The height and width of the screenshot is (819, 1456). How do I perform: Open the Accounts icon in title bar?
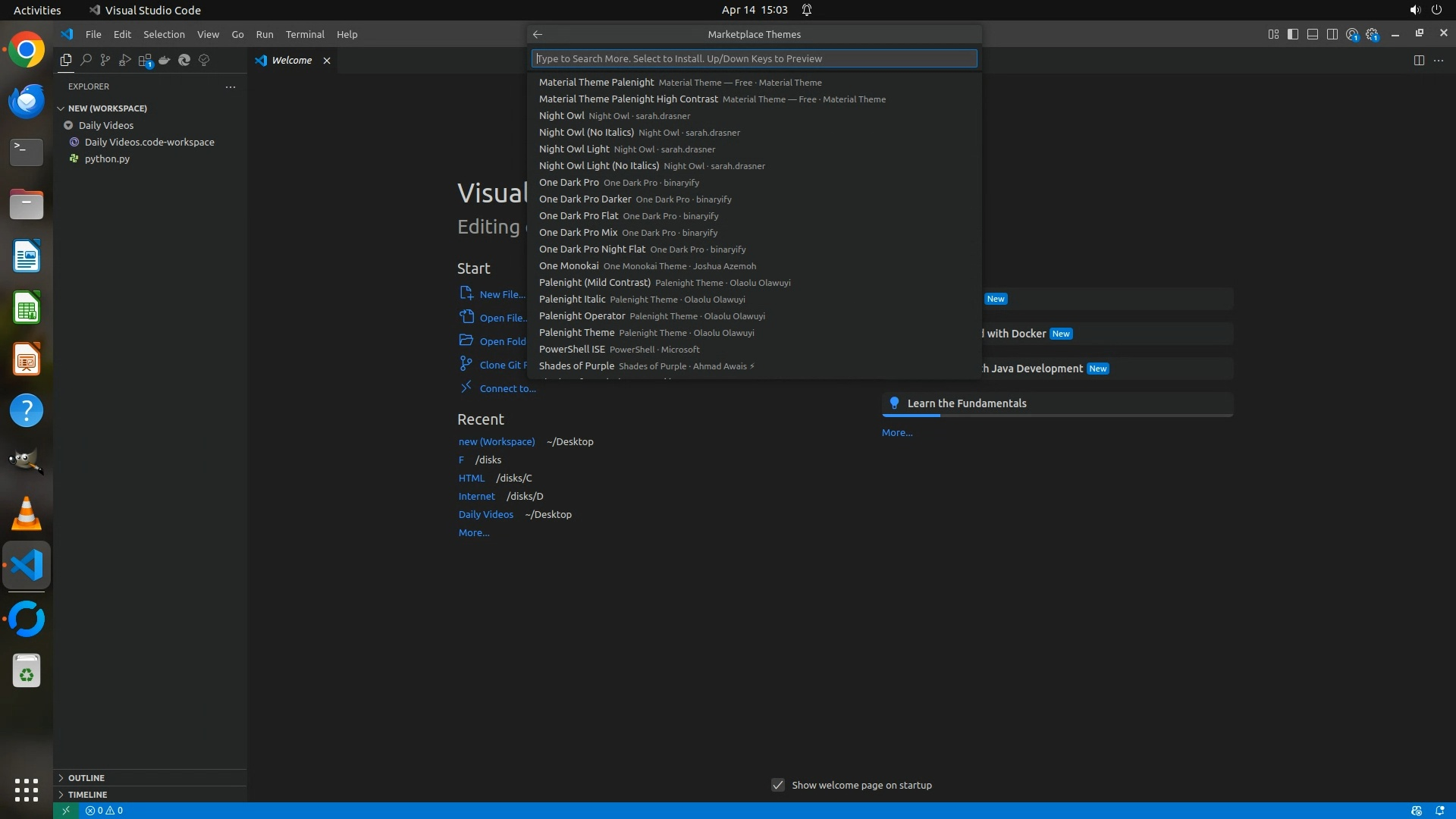(1352, 34)
